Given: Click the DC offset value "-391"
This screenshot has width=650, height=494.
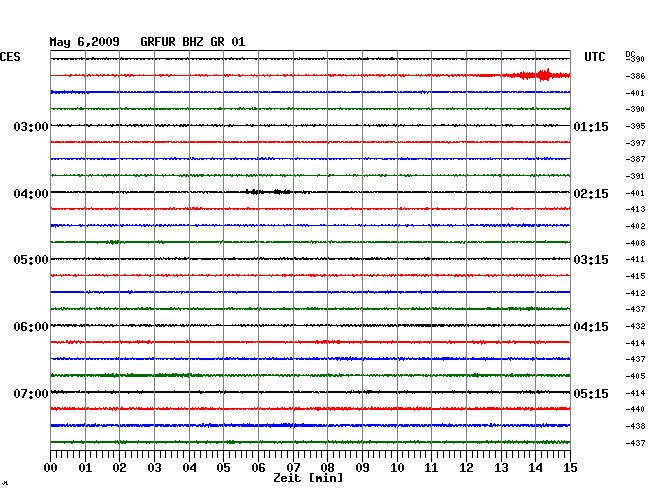Looking at the screenshot, I should click(x=635, y=176).
